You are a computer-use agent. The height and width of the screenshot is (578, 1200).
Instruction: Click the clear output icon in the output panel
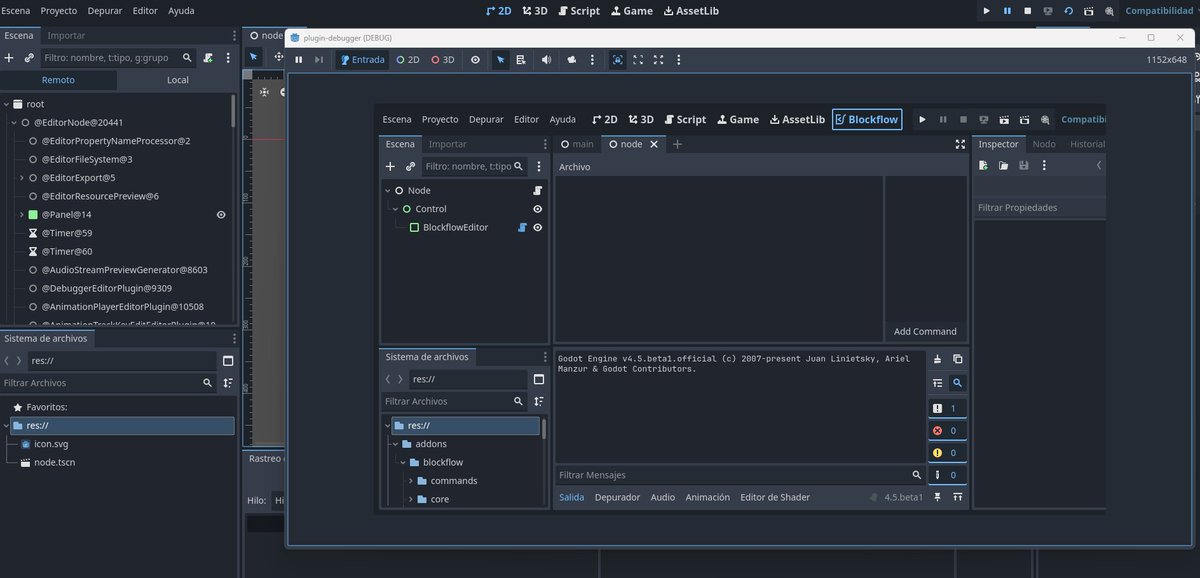[x=937, y=359]
